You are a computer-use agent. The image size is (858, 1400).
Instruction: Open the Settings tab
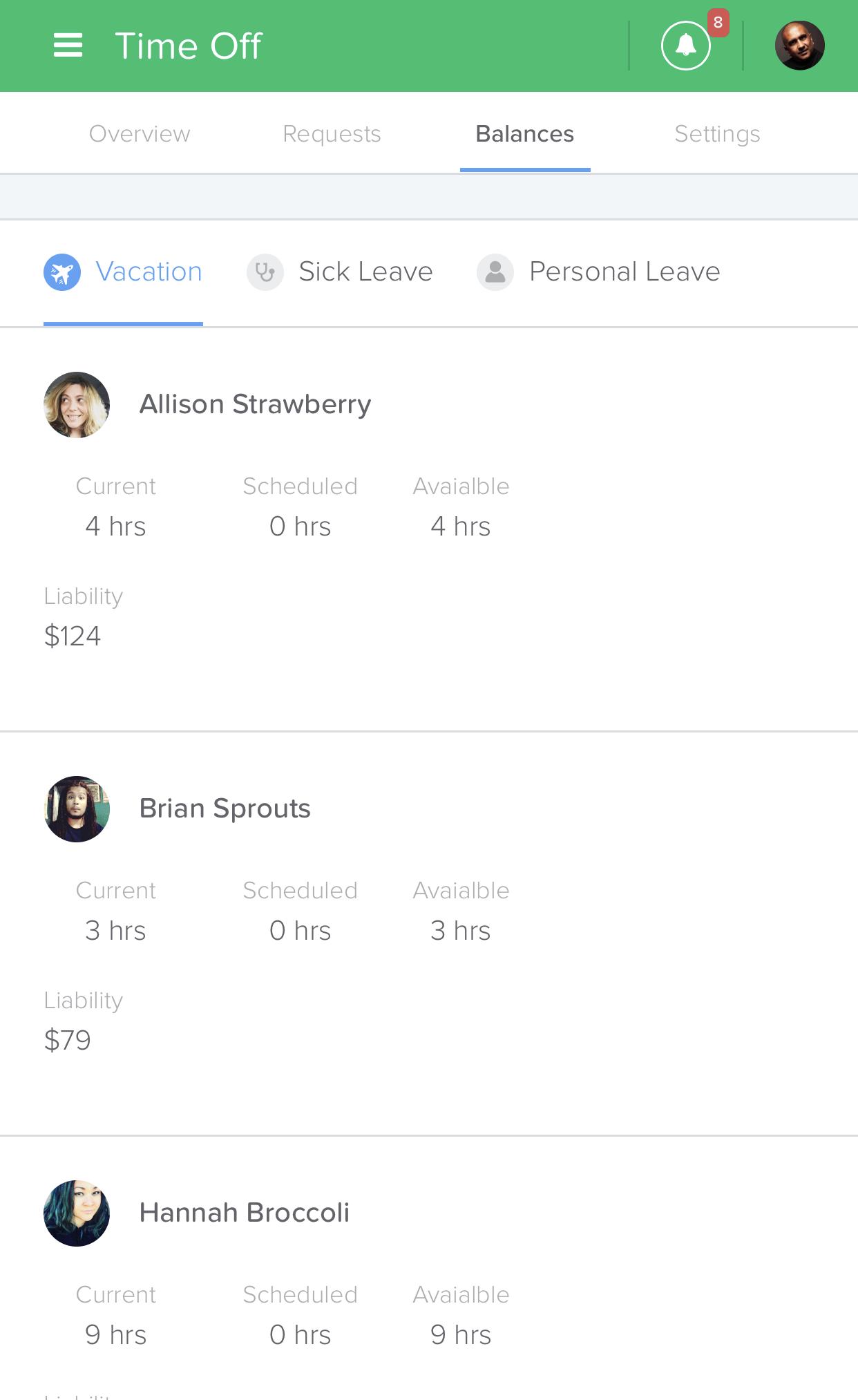(x=717, y=133)
